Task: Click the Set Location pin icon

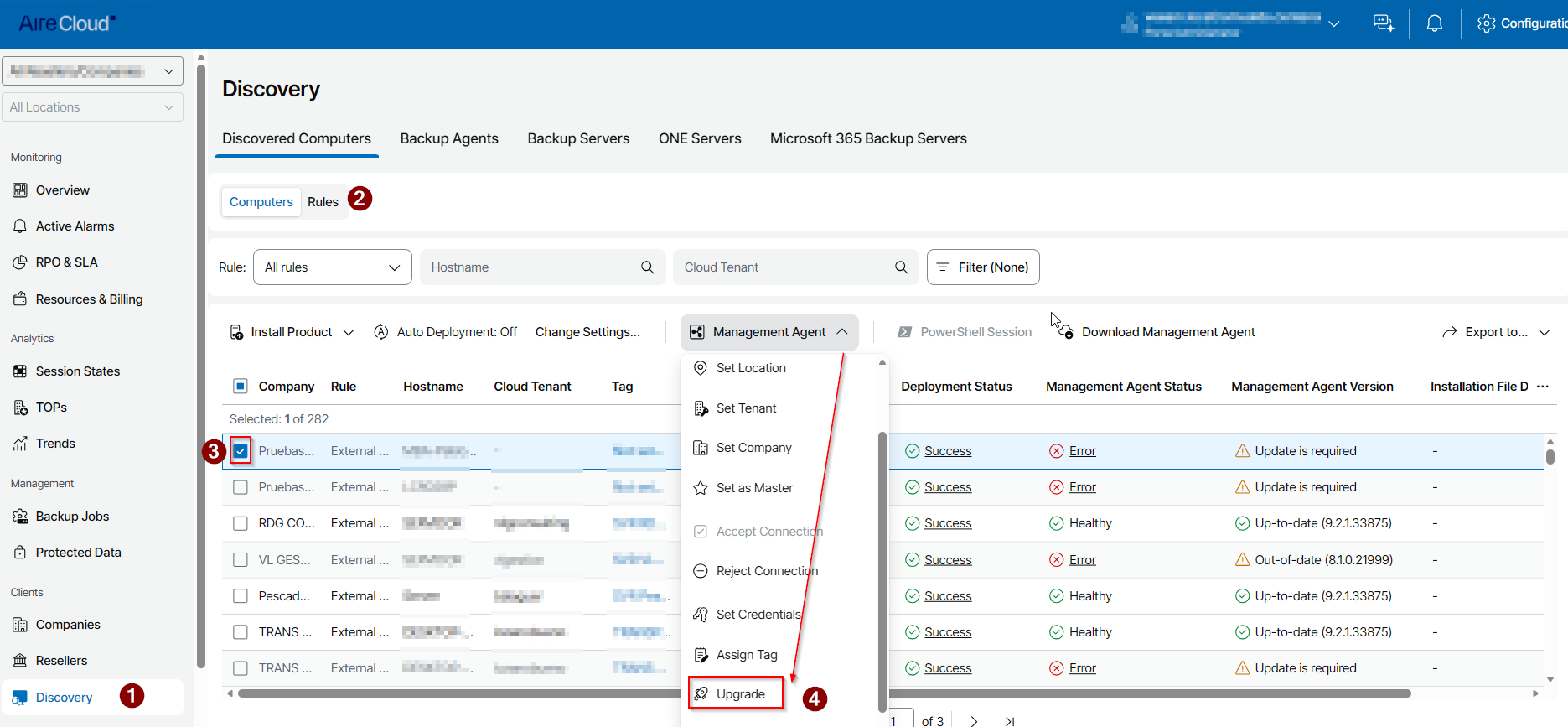Action: tap(701, 368)
